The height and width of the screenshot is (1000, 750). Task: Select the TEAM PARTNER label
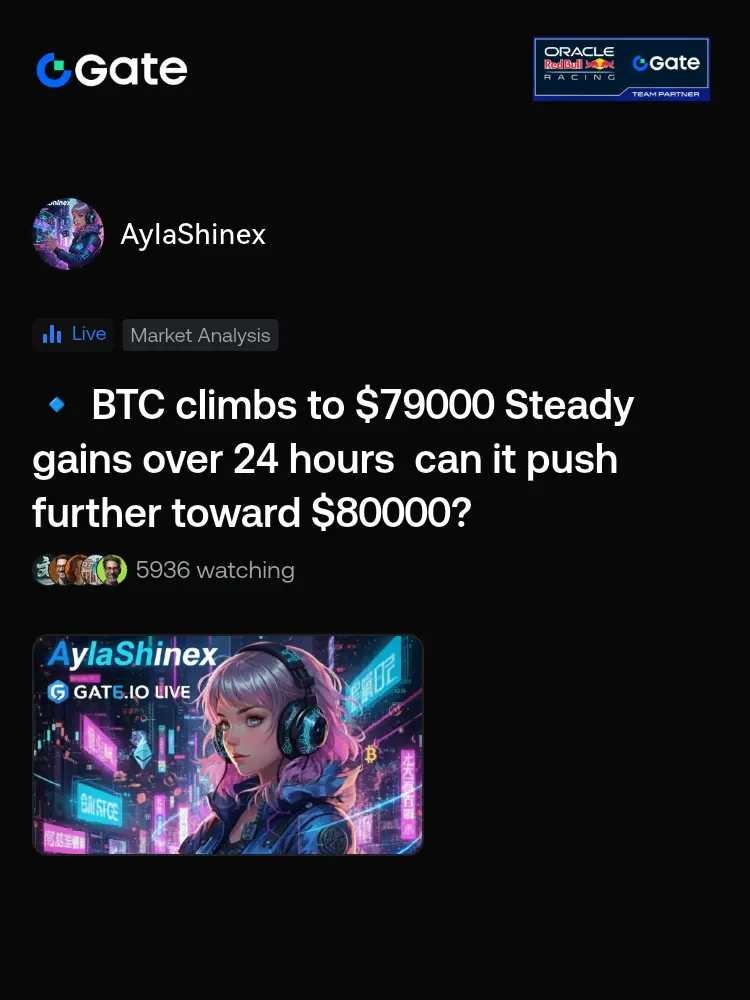(665, 94)
